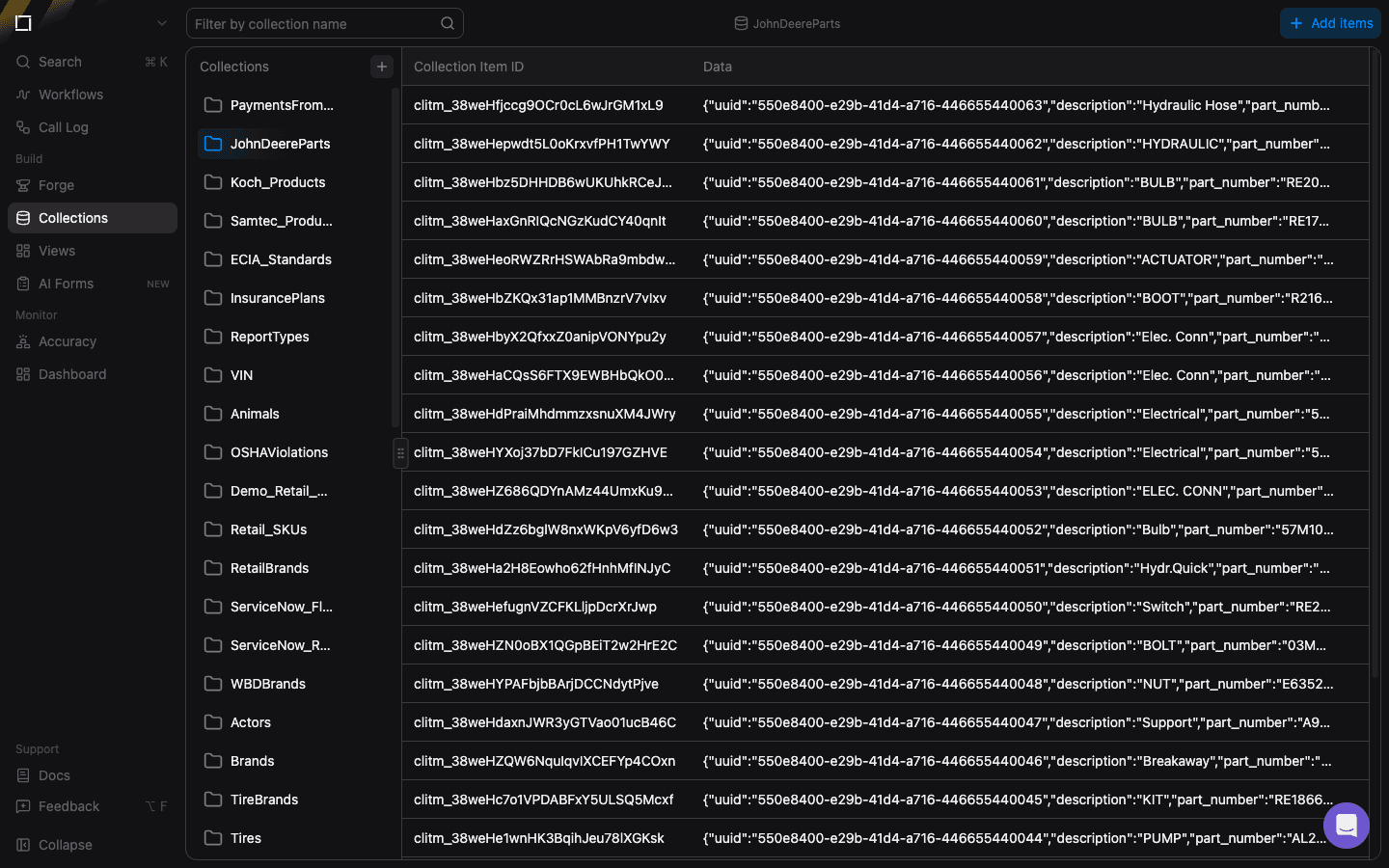Click the Add items button
The height and width of the screenshot is (868, 1389).
1330,23
